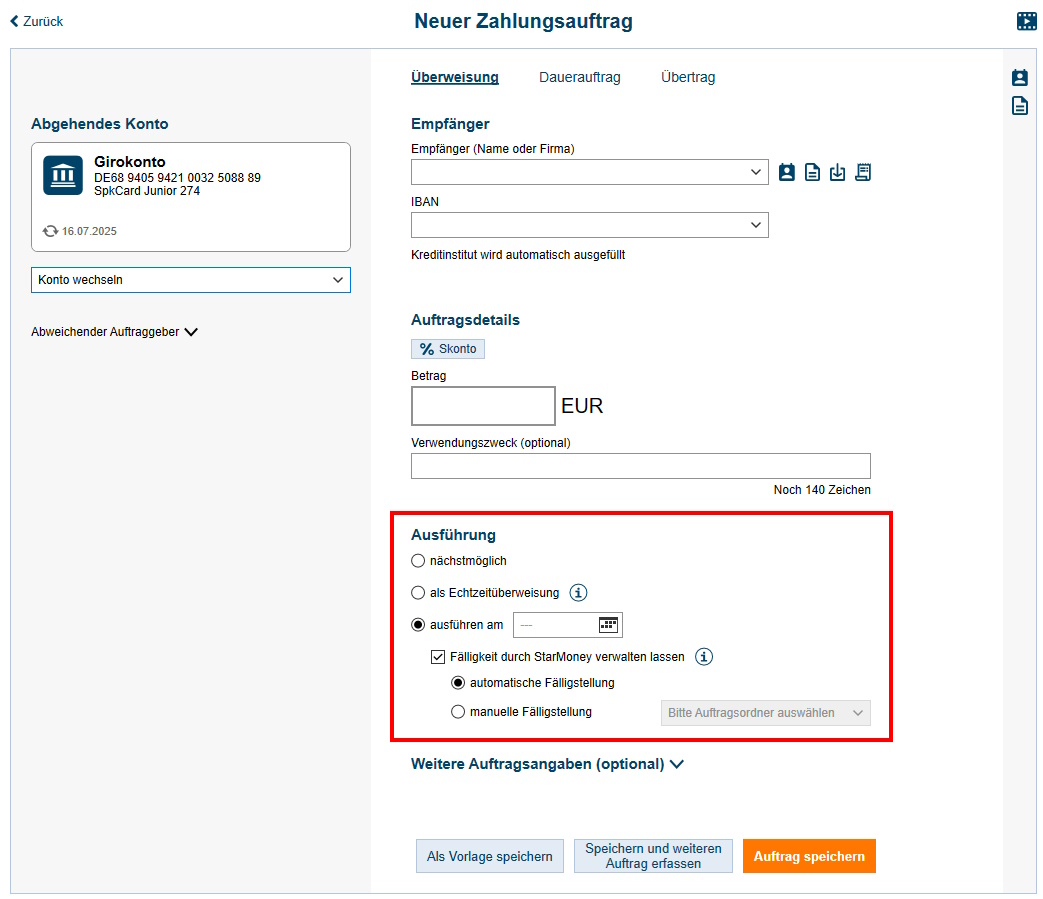This screenshot has height=899, width=1043.
Task: Click the document template icon beside Empfänger field
Action: tap(813, 172)
